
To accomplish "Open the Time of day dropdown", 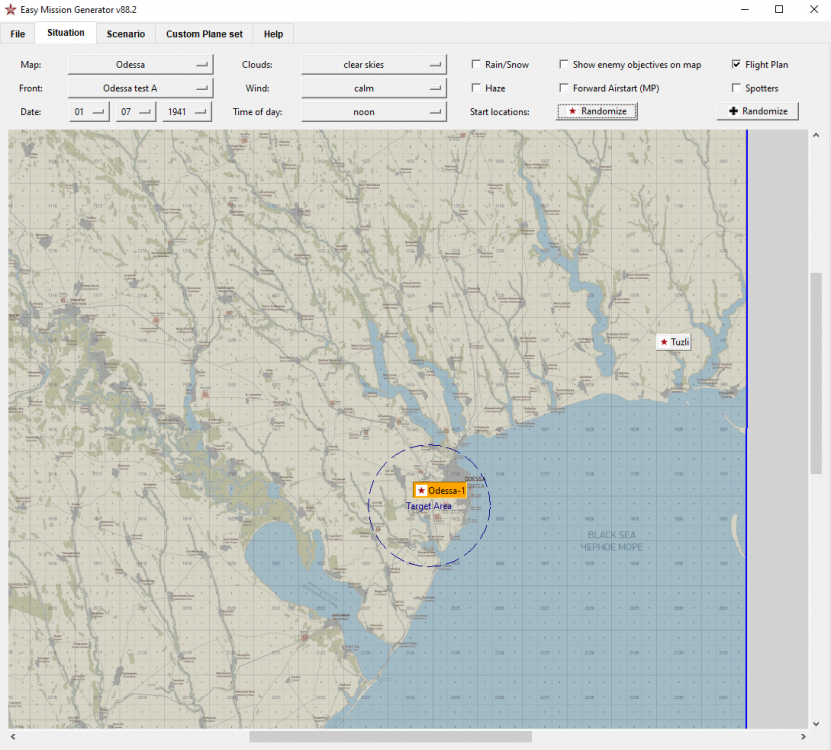I will 373,112.
